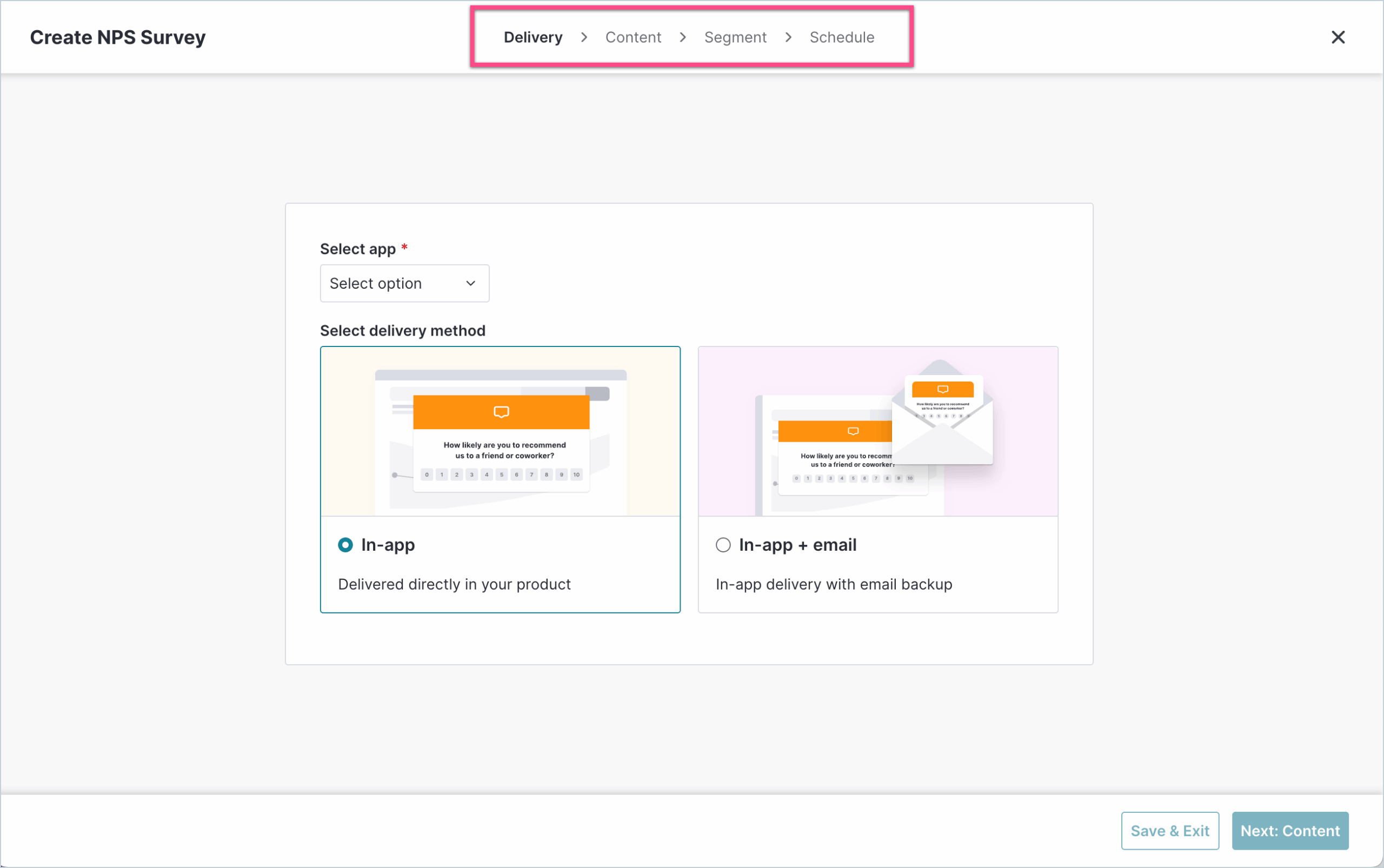Select the In-app + email radio button
The height and width of the screenshot is (868, 1384).
(x=723, y=544)
